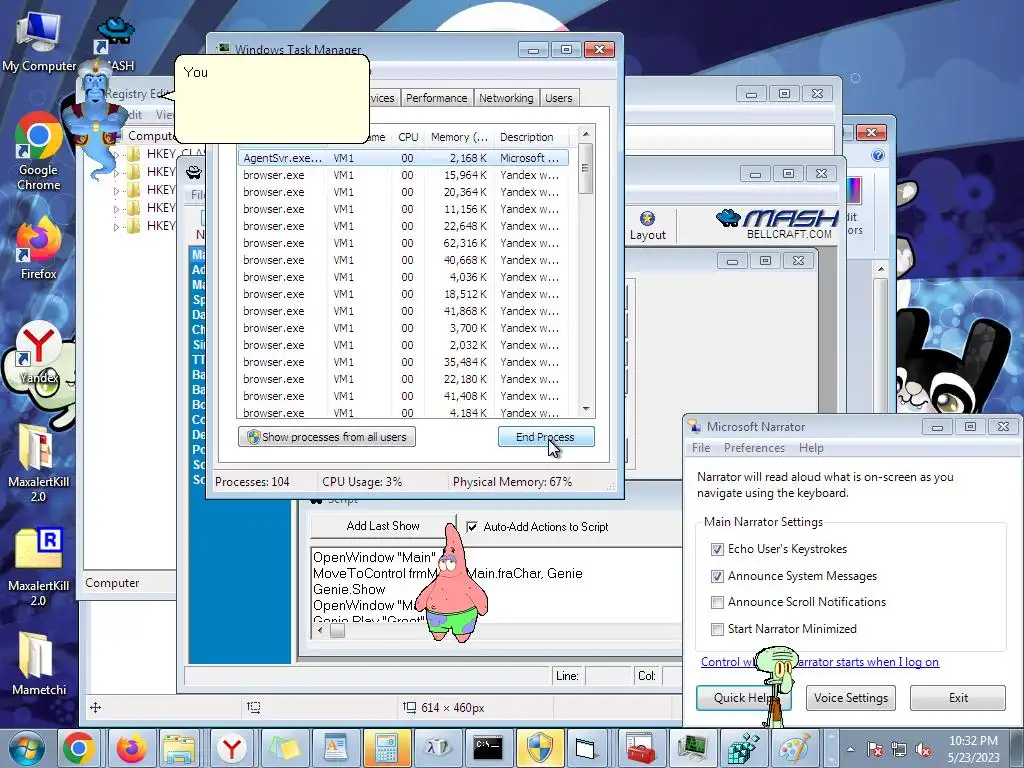Screen dimensions: 1024x768
Task: Click the Genie agent character
Action: [99, 121]
